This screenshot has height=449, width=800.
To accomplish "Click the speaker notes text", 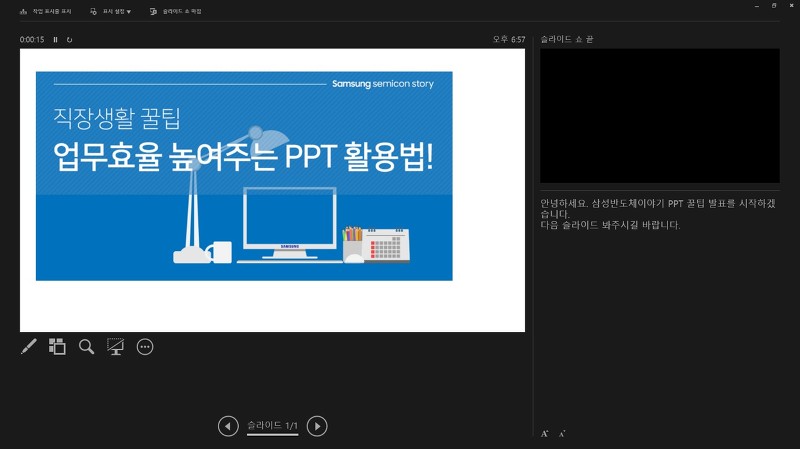I will point(658,214).
